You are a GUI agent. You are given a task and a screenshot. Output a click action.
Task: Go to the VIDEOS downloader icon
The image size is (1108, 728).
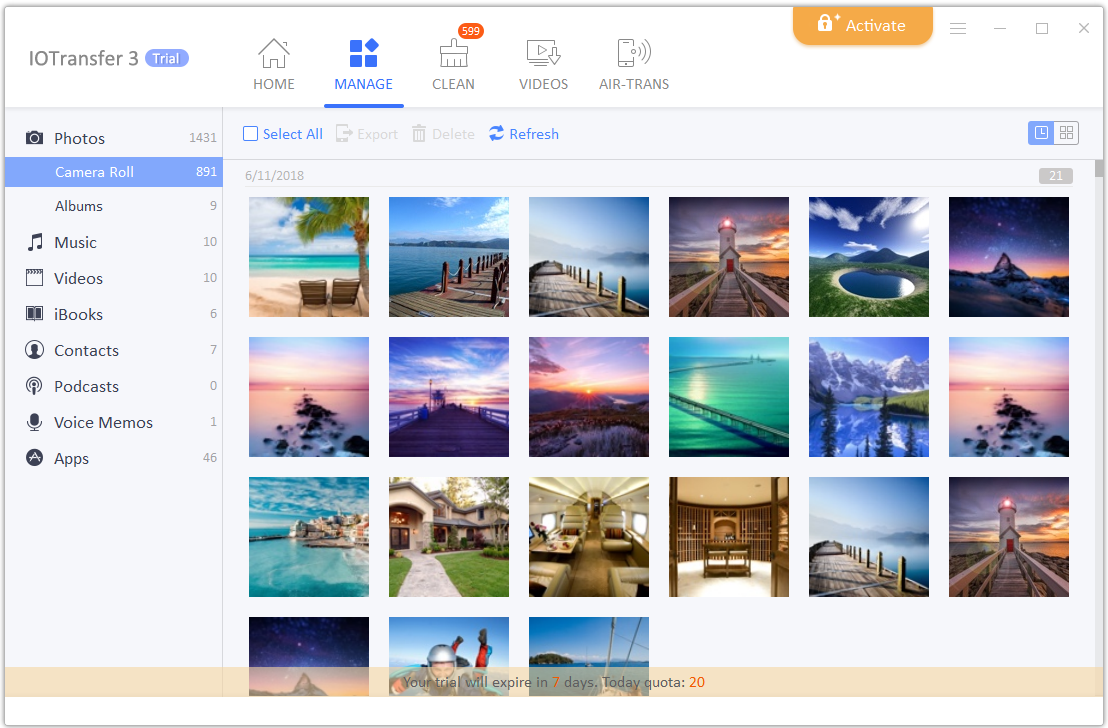coord(543,54)
